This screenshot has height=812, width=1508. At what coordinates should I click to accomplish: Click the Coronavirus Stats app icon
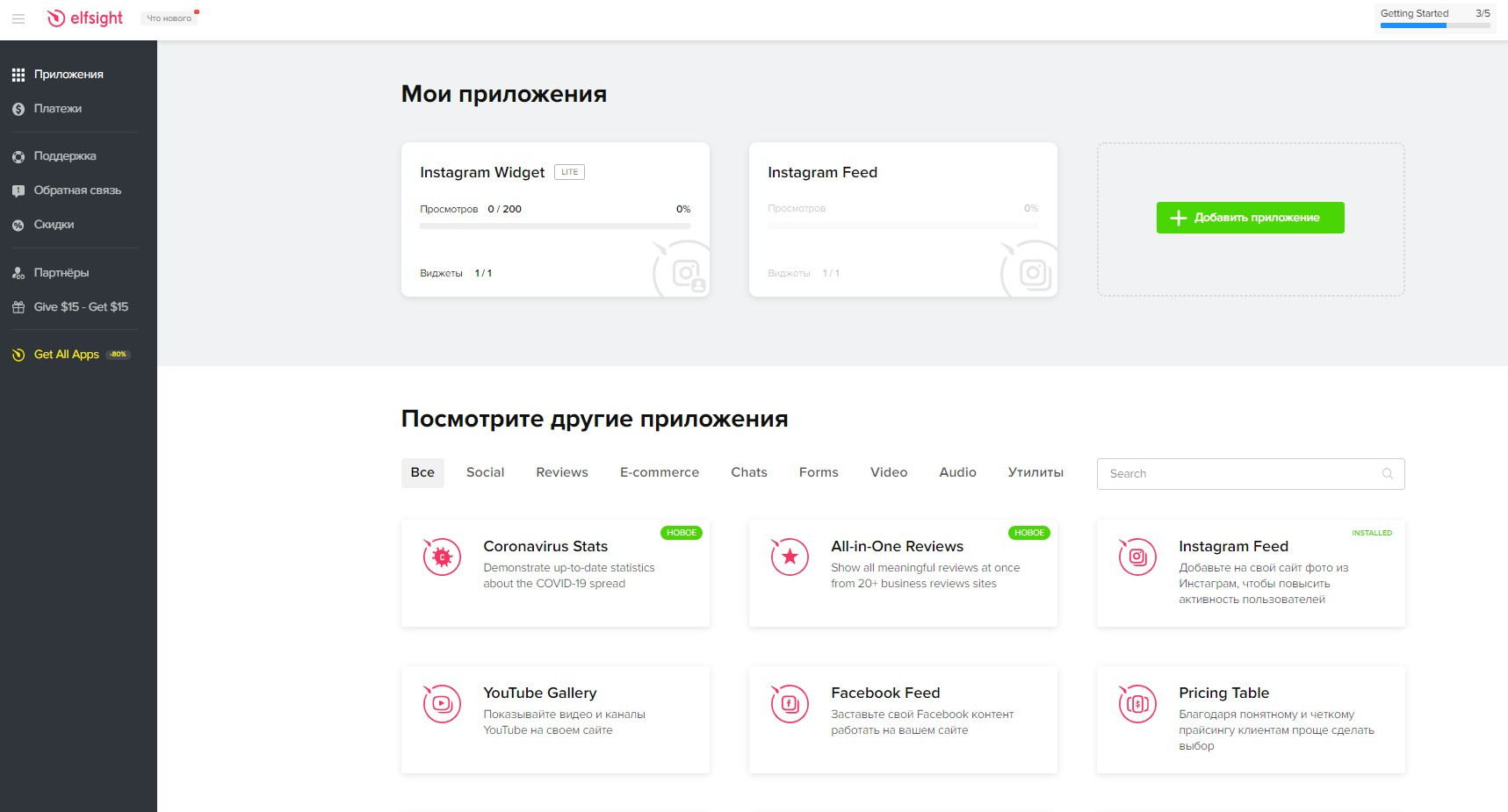[442, 557]
